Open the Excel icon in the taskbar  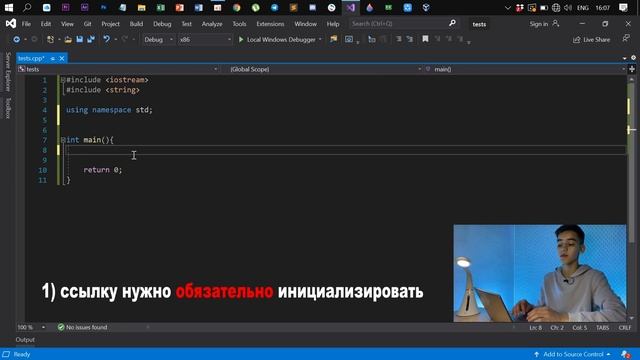pyautogui.click(x=160, y=7)
